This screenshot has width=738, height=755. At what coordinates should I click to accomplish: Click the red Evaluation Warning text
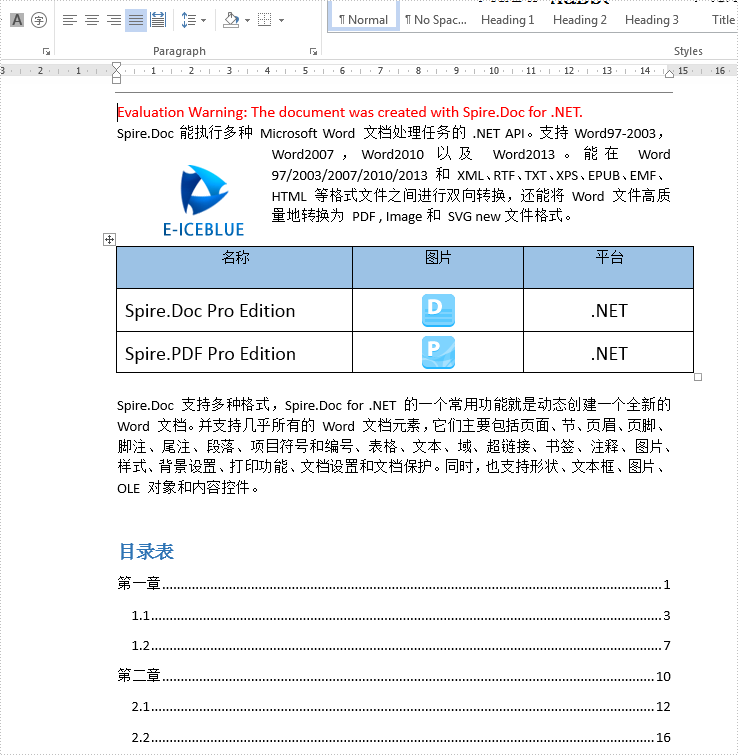350,112
